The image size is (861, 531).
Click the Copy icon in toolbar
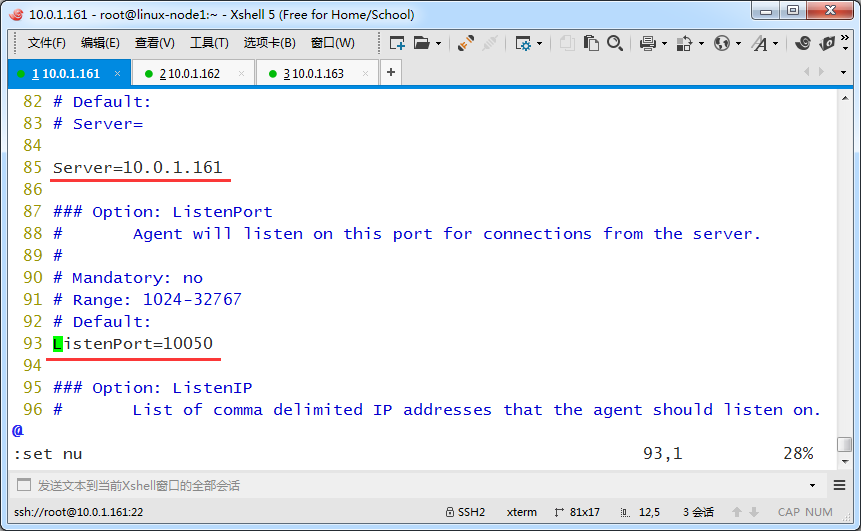click(x=567, y=43)
